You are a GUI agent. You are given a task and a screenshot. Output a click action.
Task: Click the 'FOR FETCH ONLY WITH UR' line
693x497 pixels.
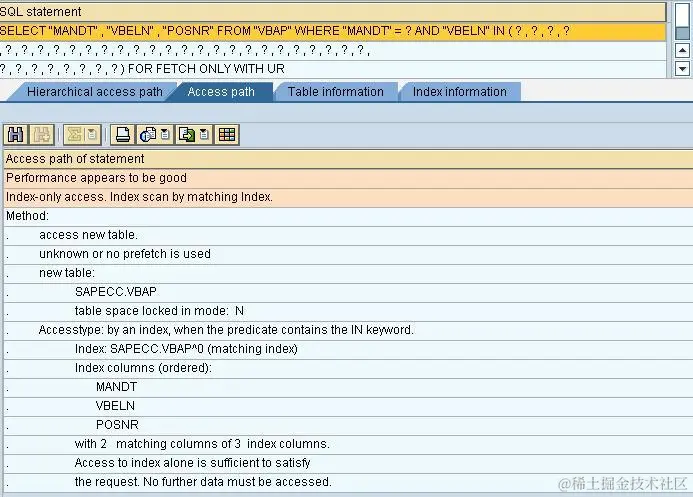tap(333, 69)
